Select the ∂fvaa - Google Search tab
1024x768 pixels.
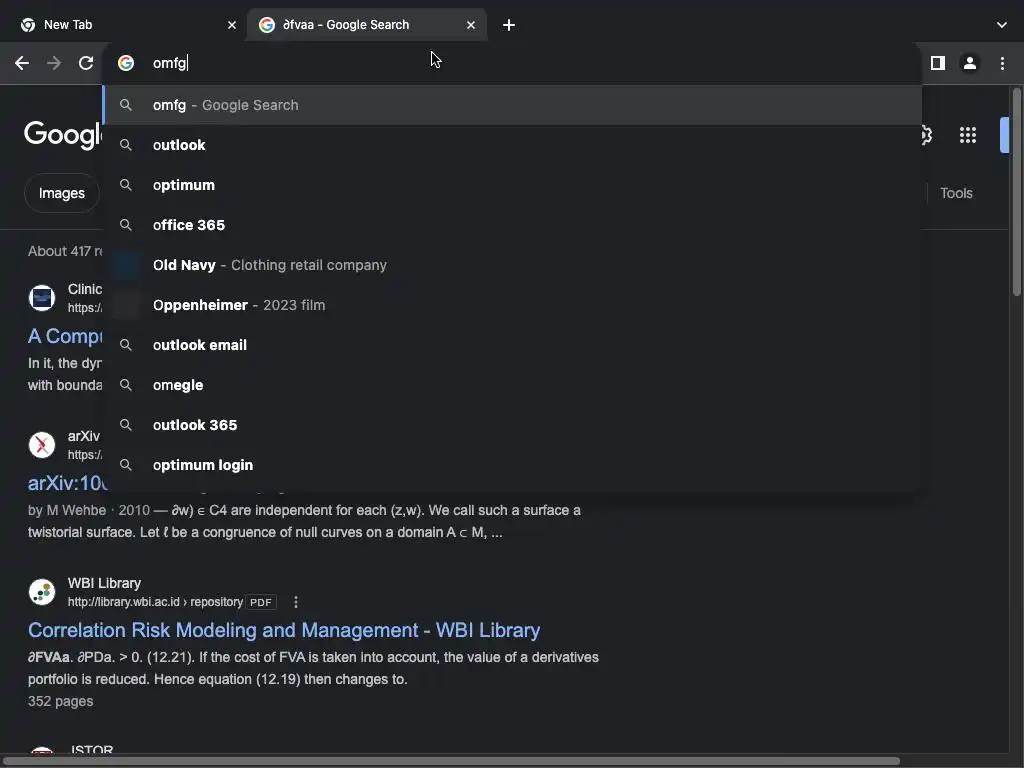[366, 25]
